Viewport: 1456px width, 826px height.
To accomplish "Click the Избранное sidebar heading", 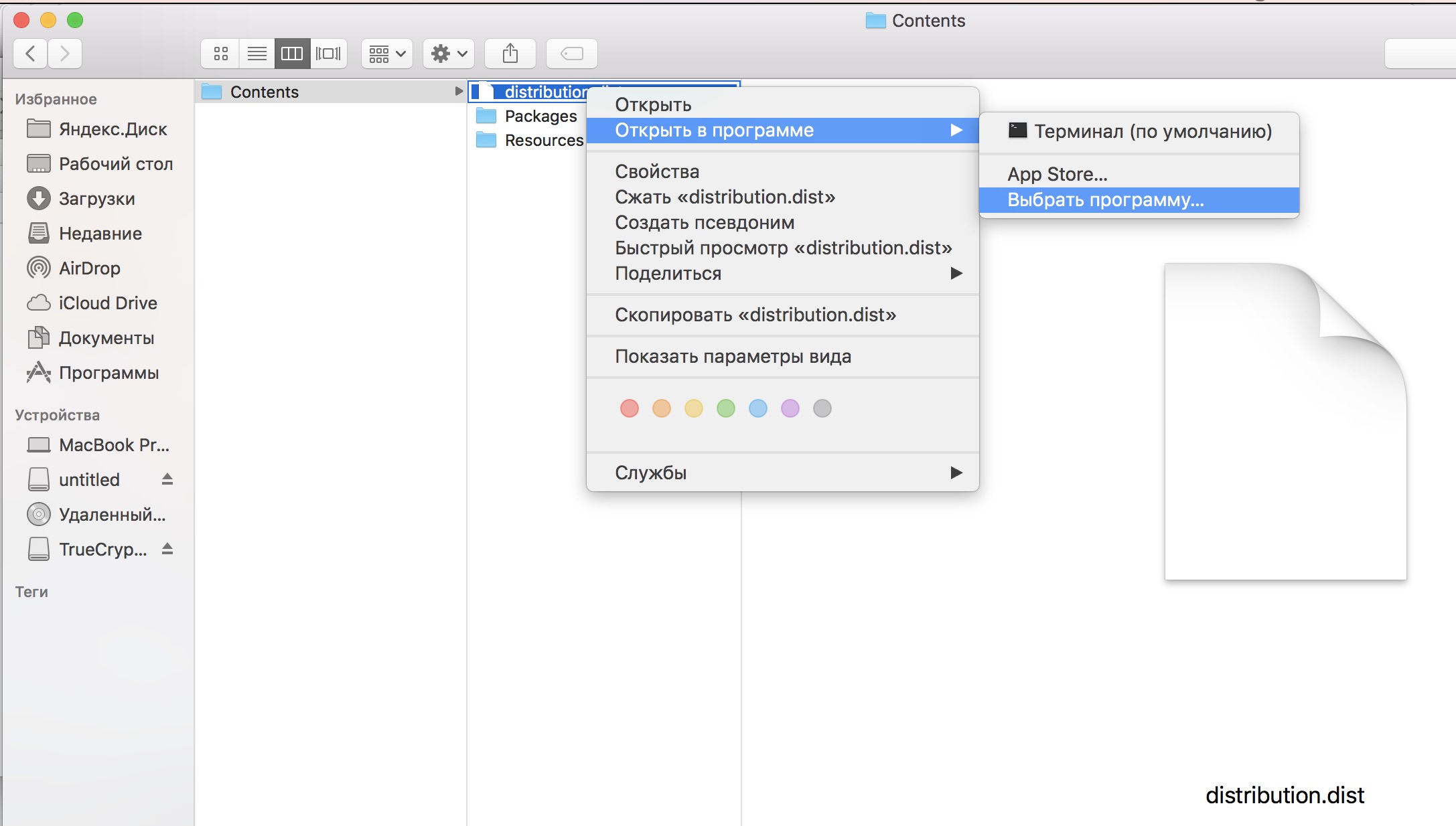I will tap(56, 99).
